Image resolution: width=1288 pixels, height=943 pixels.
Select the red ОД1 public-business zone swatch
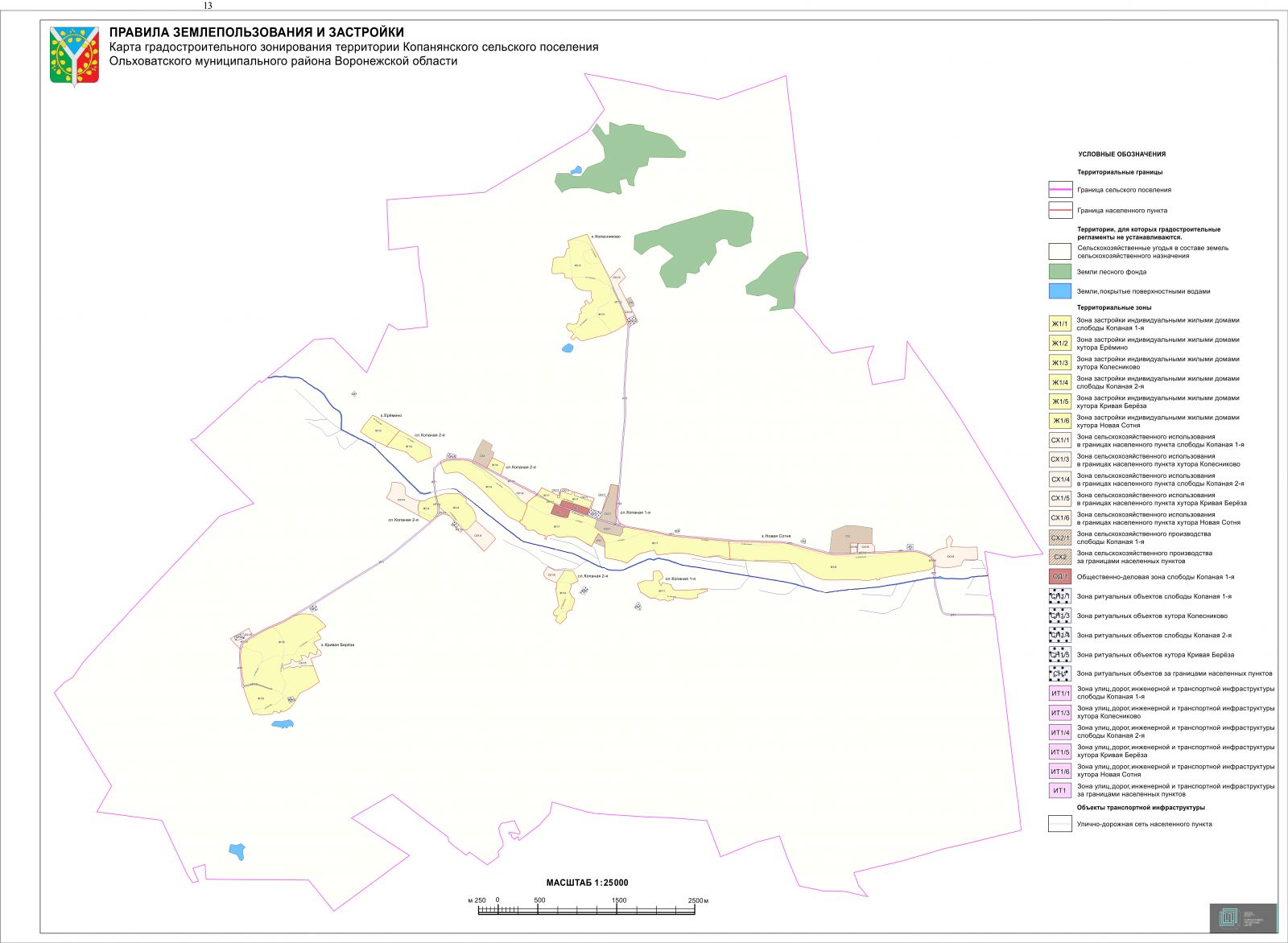1060,576
